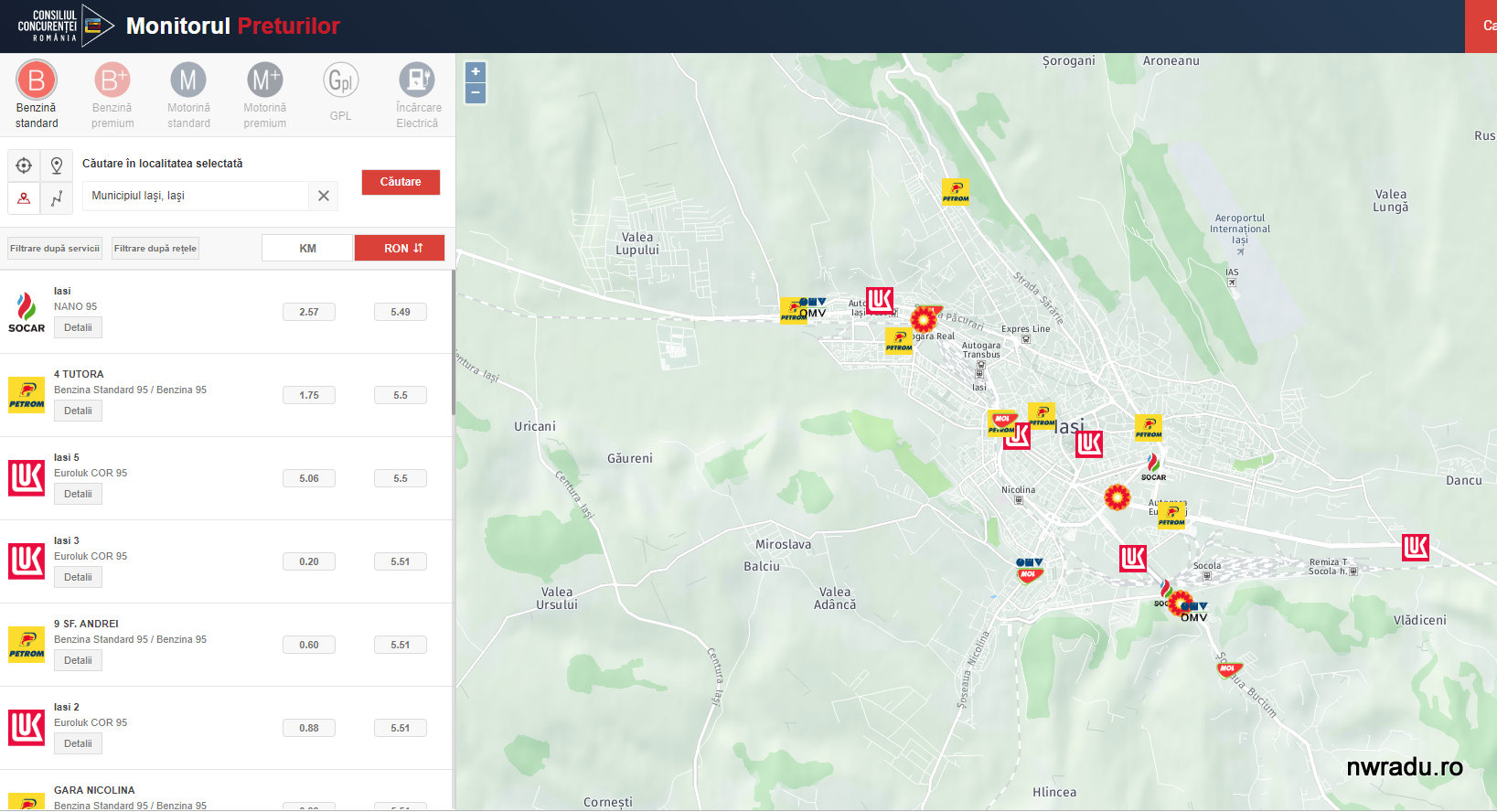Click price 5.5 for Iasi 5
The width and height of the screenshot is (1497, 812).
[x=401, y=478]
